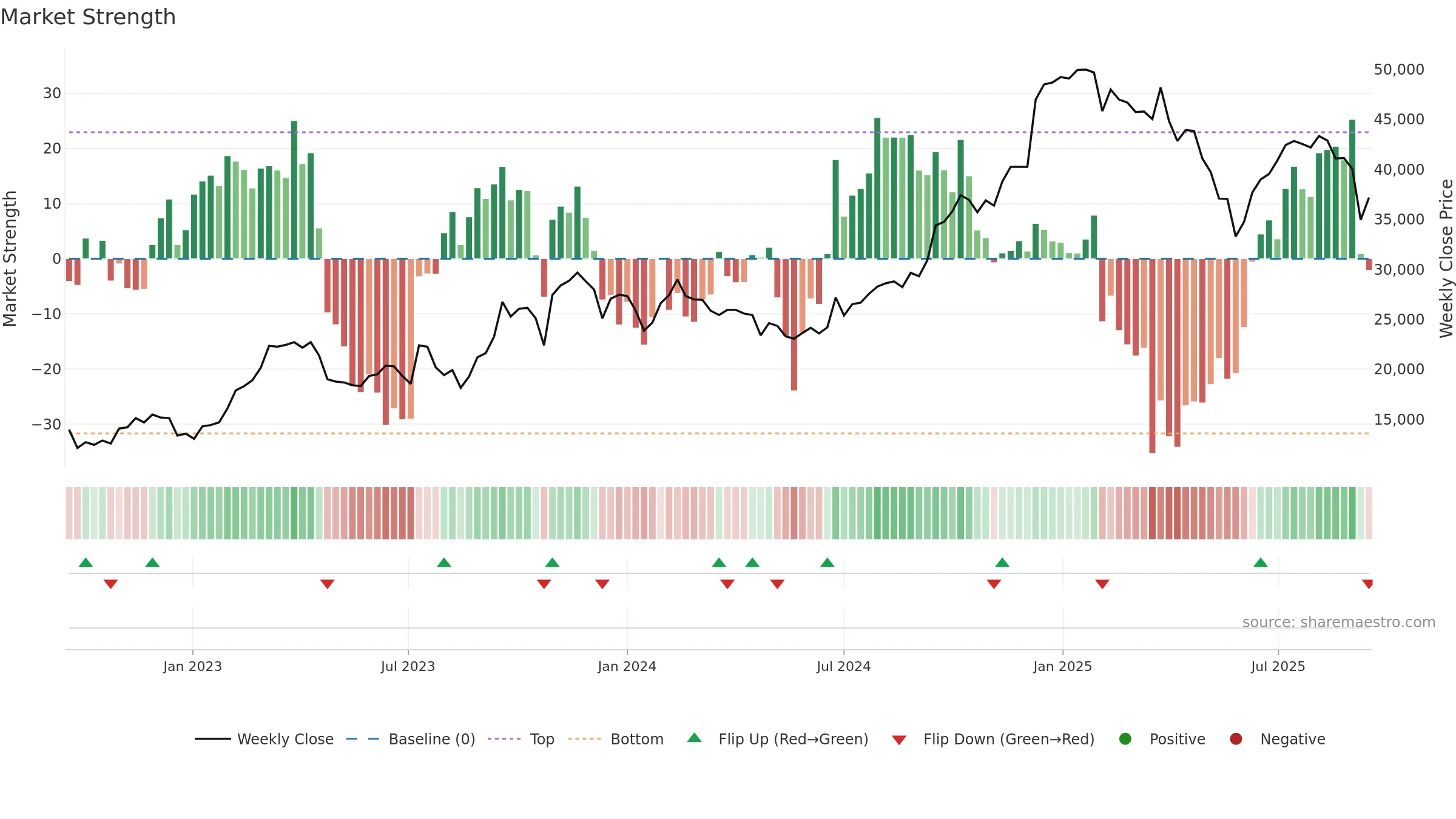Click the 50,000 price axis label

(x=1399, y=70)
